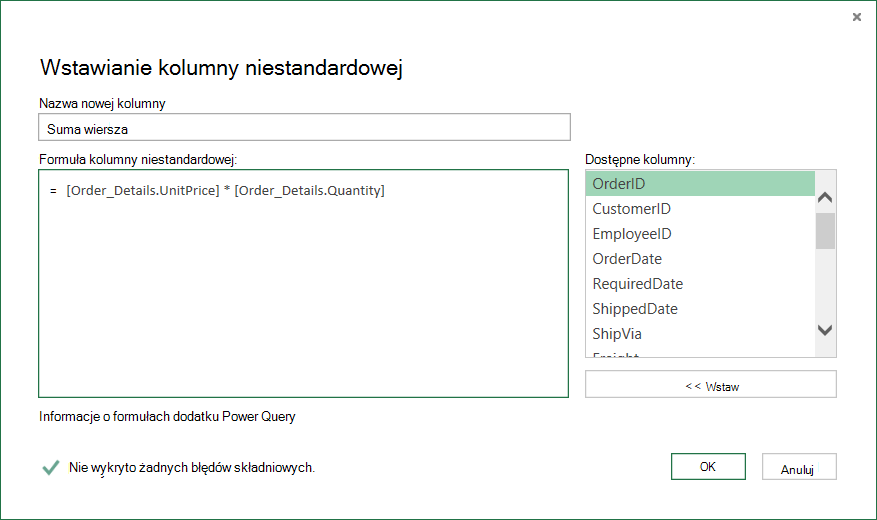The image size is (877, 520).
Task: Cancel with the Anuluj button
Action: pyautogui.click(x=799, y=467)
